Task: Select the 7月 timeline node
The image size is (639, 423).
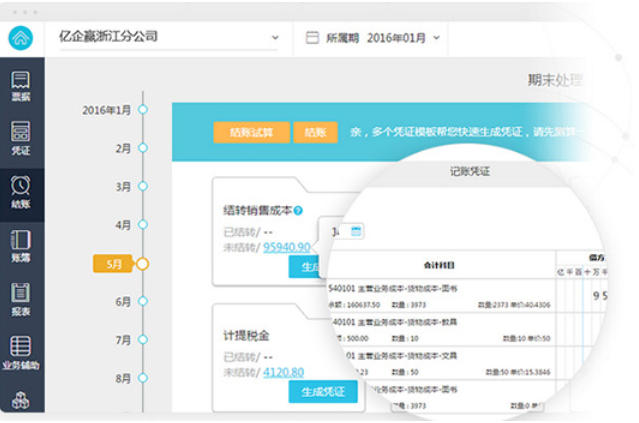Action: tap(143, 339)
